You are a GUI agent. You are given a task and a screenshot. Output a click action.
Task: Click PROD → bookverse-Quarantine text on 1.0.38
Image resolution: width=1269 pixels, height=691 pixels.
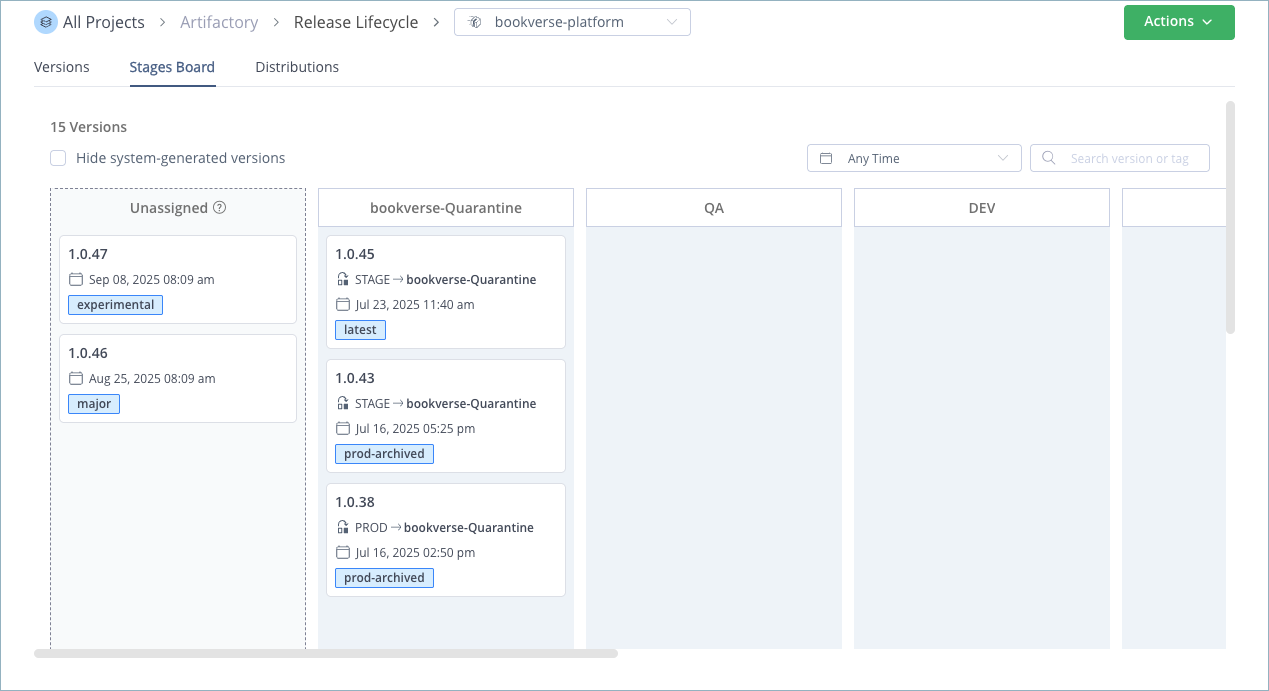click(x=445, y=528)
